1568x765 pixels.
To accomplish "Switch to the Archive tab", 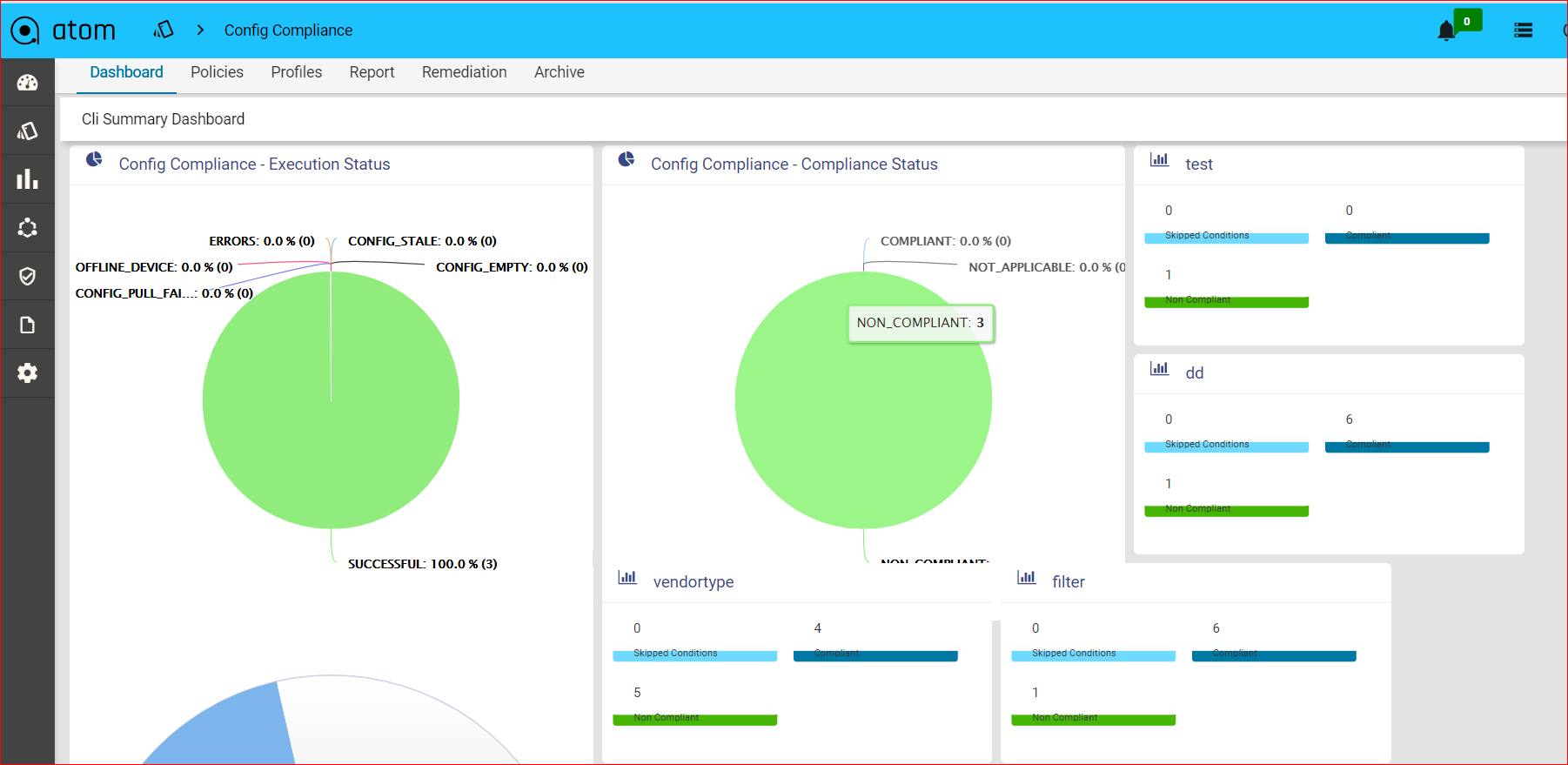I will [x=560, y=72].
